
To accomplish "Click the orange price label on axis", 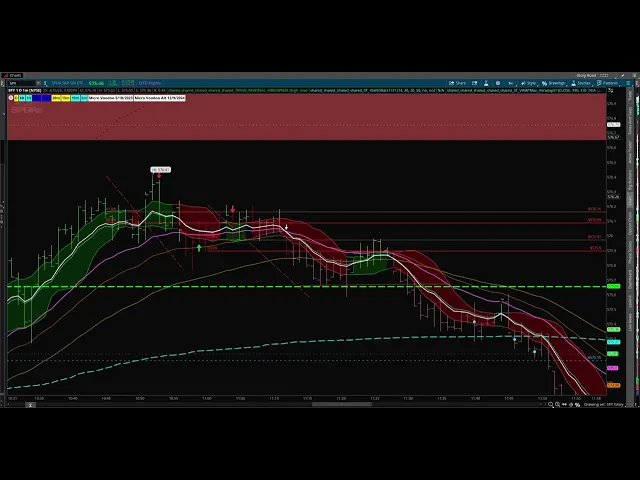I will click(x=613, y=385).
